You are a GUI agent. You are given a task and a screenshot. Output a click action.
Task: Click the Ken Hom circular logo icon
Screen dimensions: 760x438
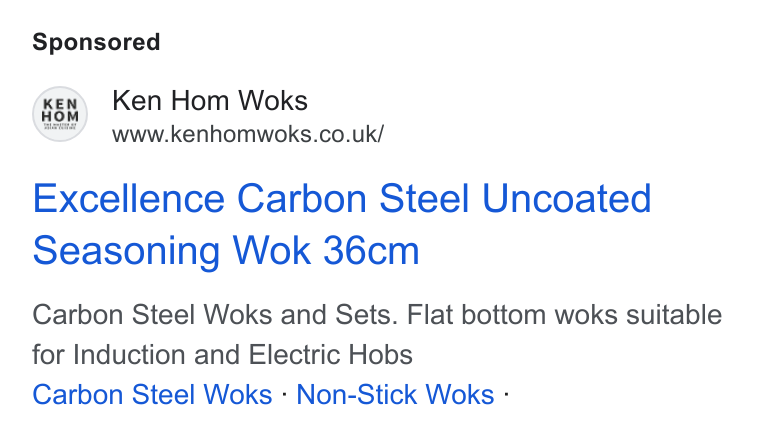pyautogui.click(x=60, y=114)
